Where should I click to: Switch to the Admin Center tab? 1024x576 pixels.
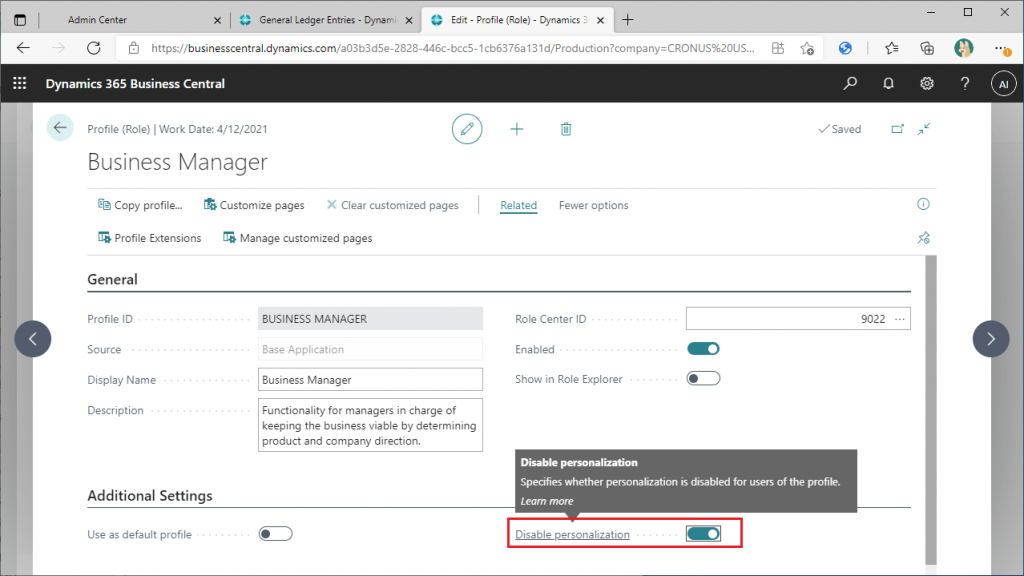pos(129,20)
